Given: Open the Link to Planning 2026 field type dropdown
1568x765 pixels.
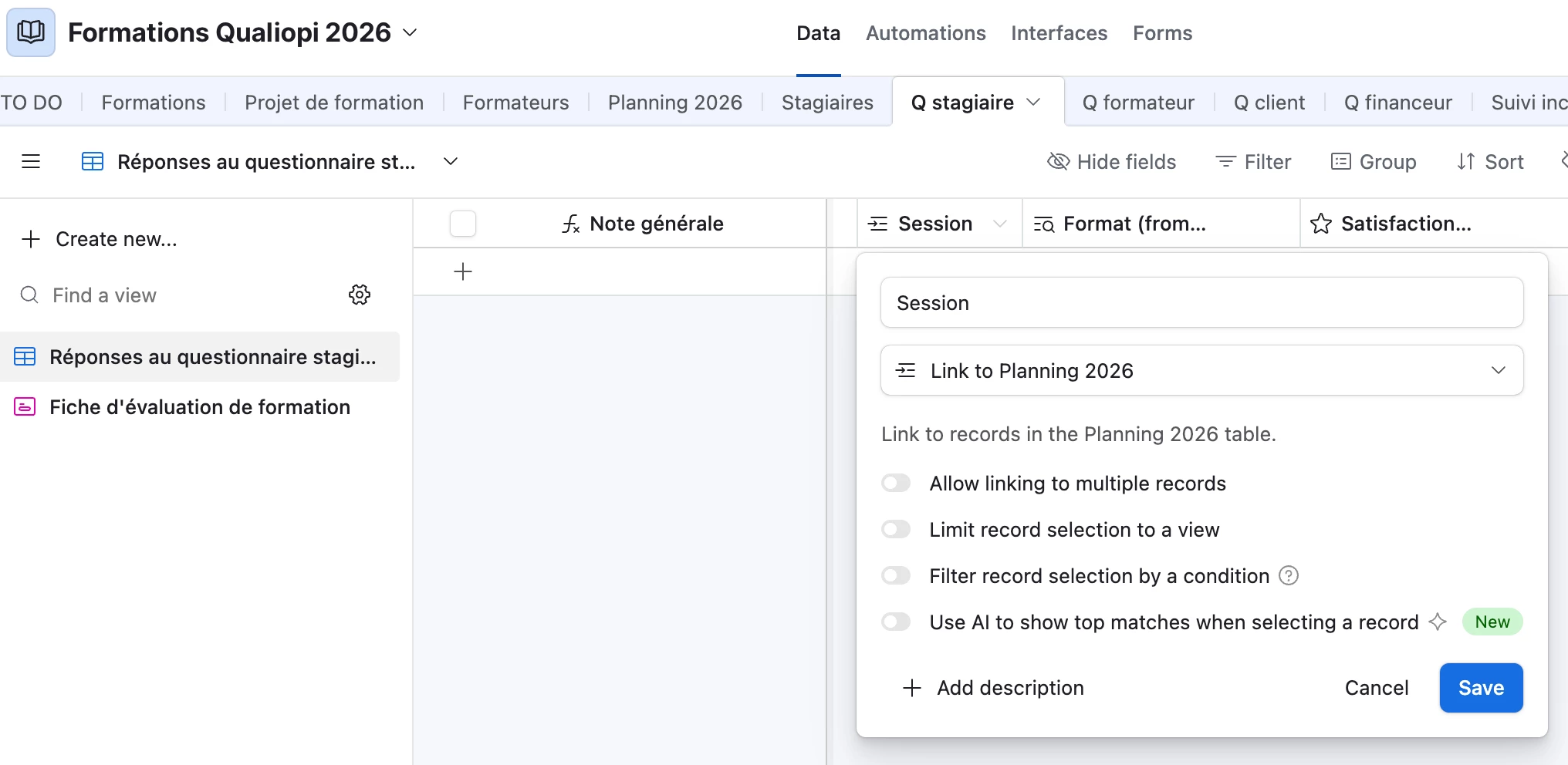Looking at the screenshot, I should (x=1201, y=371).
